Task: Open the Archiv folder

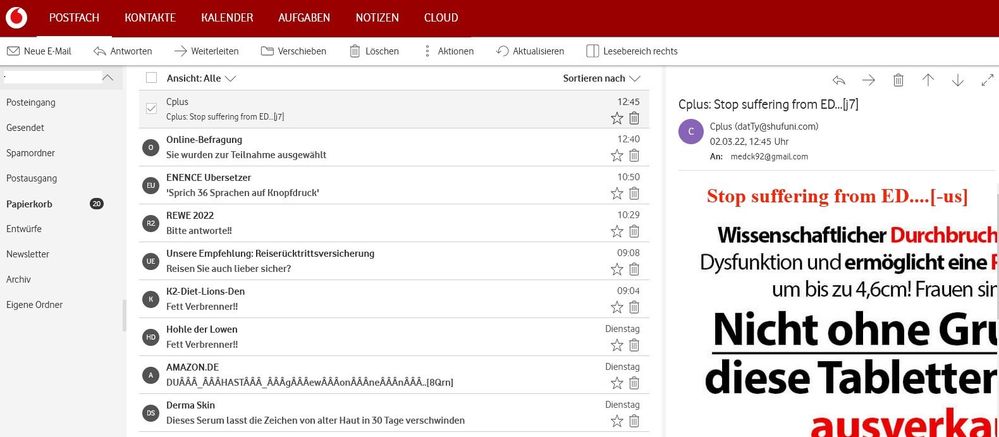Action: pos(18,280)
